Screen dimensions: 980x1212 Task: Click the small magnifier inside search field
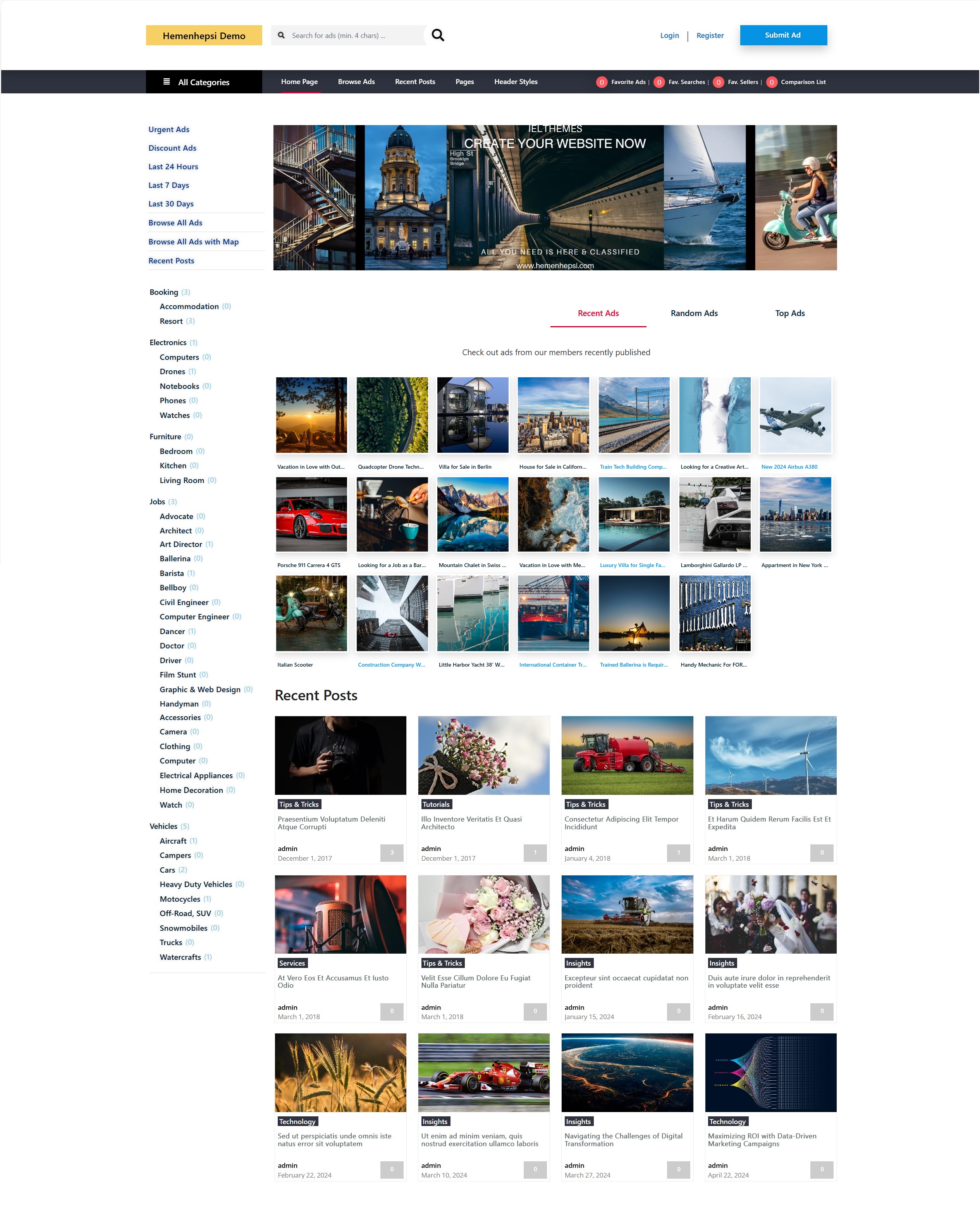281,35
